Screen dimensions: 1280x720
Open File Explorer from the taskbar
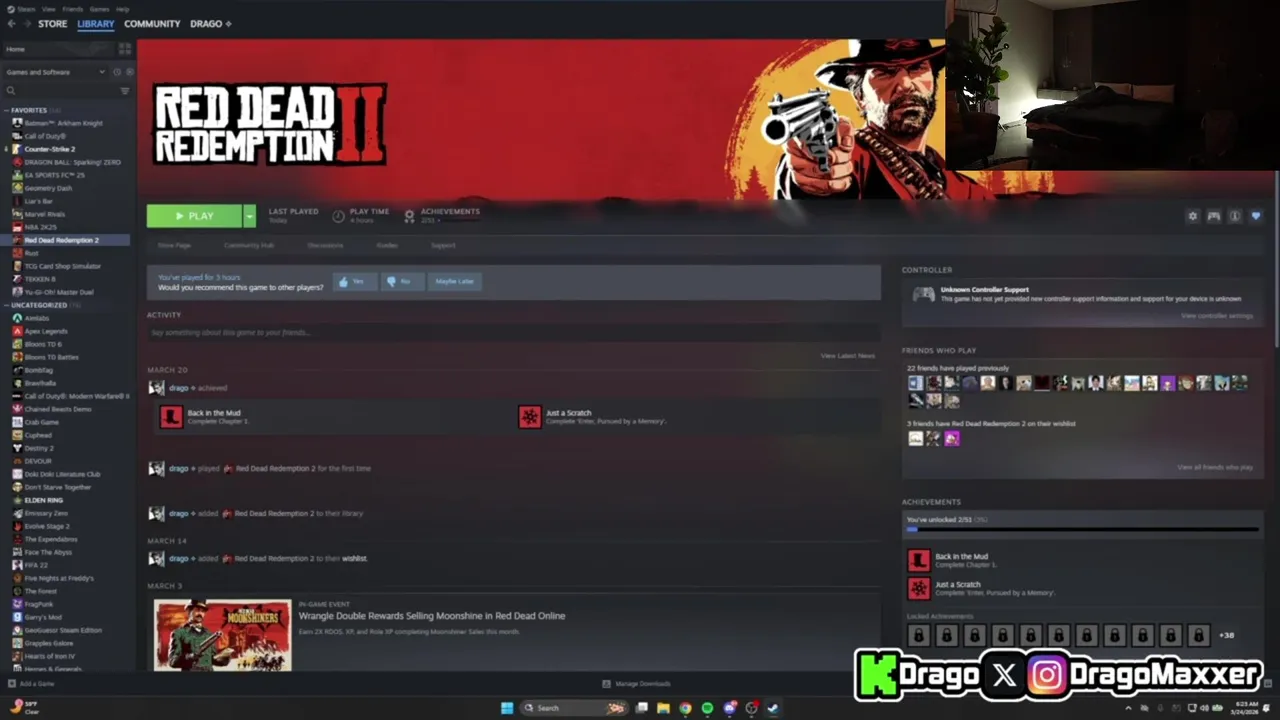663,708
